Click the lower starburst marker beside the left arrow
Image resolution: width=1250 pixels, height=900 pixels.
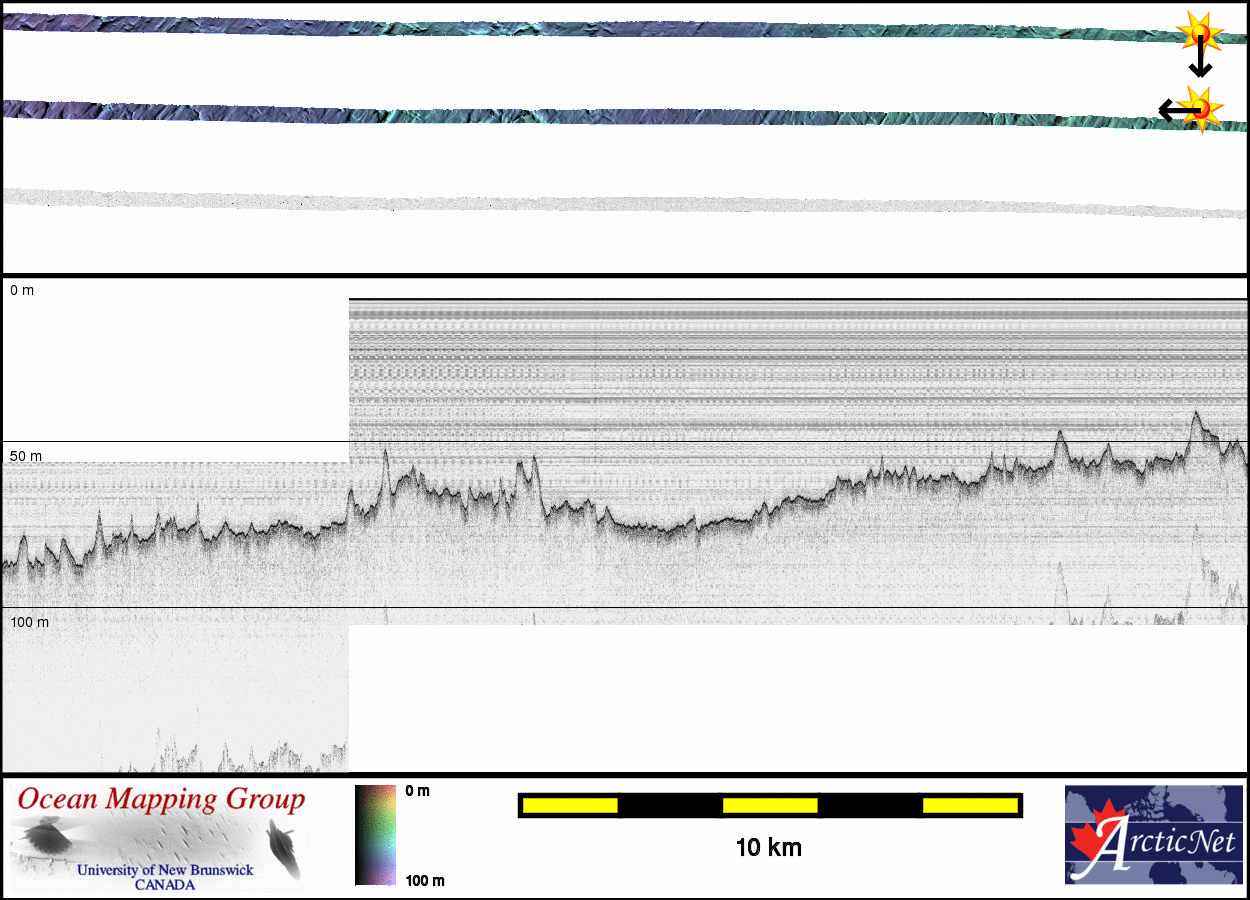point(1199,107)
